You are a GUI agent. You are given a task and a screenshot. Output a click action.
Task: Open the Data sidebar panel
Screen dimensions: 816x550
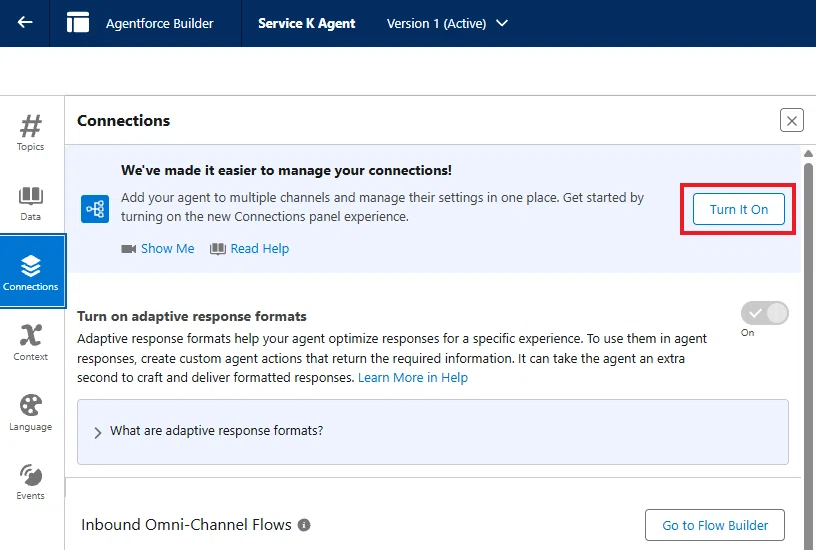point(31,203)
